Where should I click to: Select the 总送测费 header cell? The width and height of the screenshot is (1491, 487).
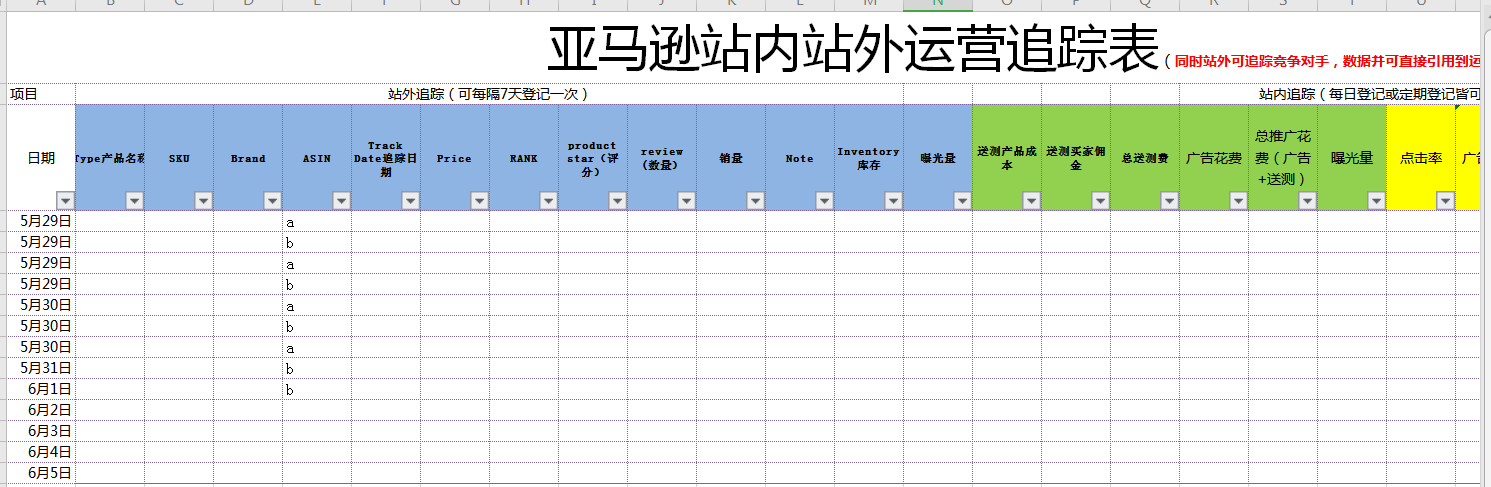point(1145,157)
